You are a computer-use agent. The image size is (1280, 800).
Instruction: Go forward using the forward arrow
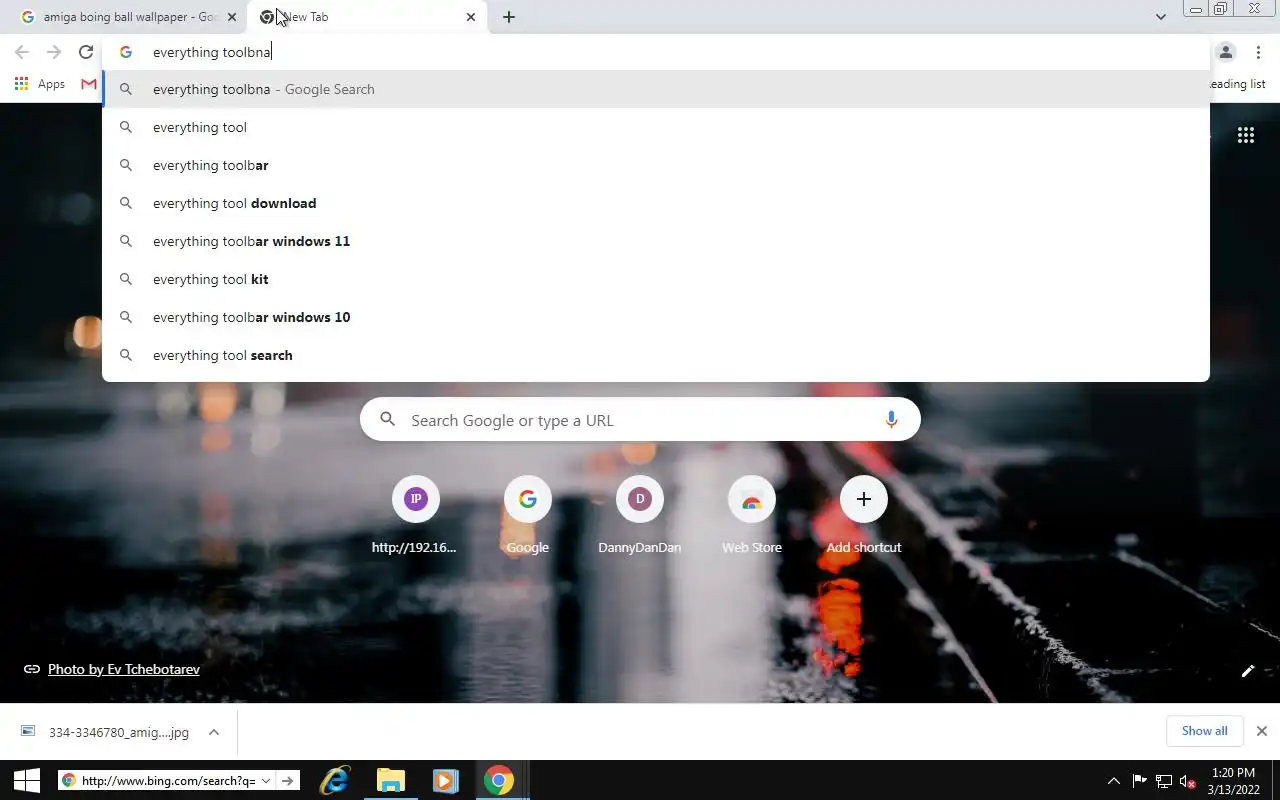pos(54,52)
